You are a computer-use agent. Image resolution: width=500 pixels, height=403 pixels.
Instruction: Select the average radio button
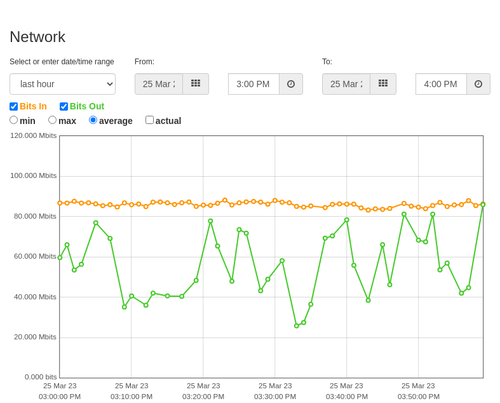pyautogui.click(x=93, y=120)
